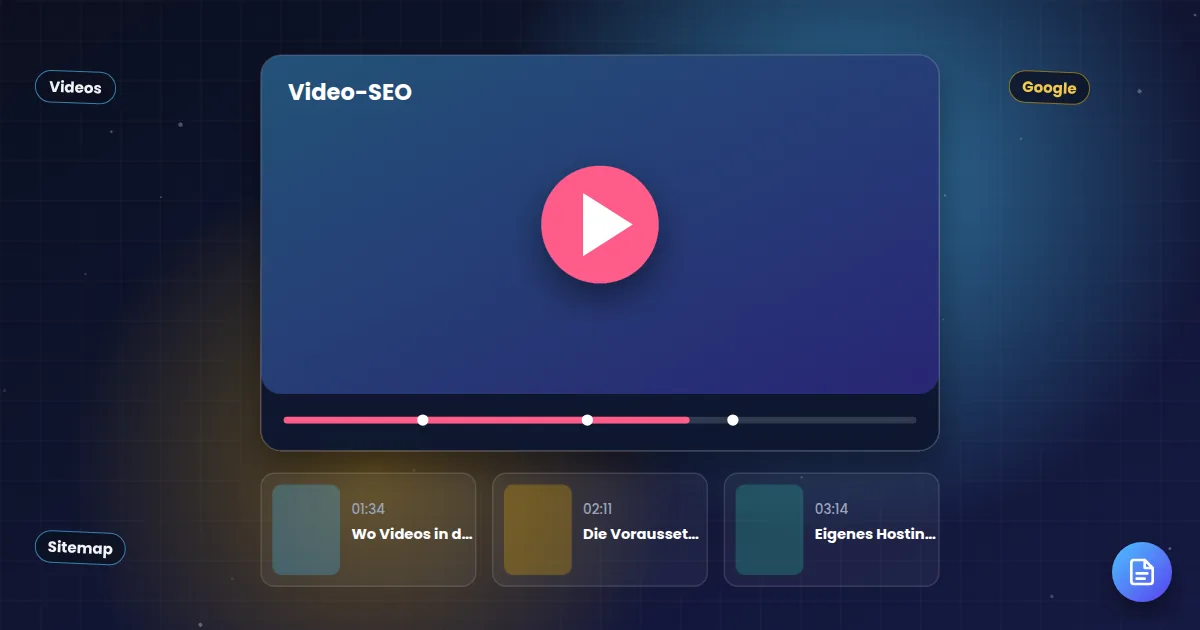Click the 01:34 timestamp
1200x630 pixels.
point(368,509)
